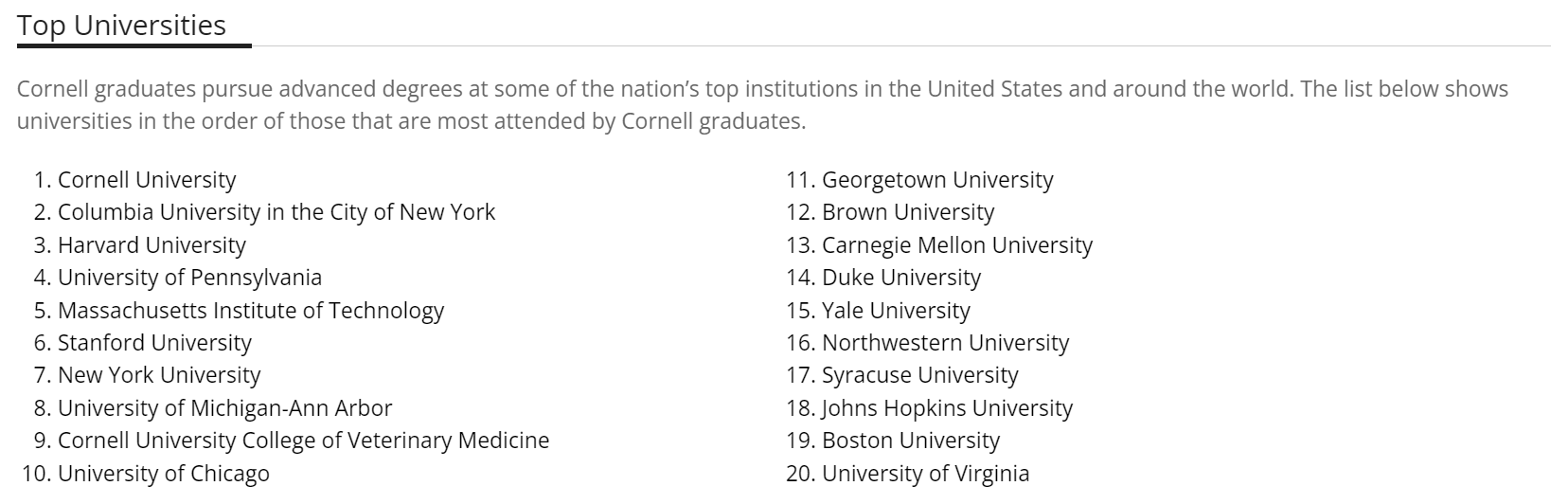The height and width of the screenshot is (504, 1568).
Task: Select Carnegie Mellon University
Action: pos(956,245)
